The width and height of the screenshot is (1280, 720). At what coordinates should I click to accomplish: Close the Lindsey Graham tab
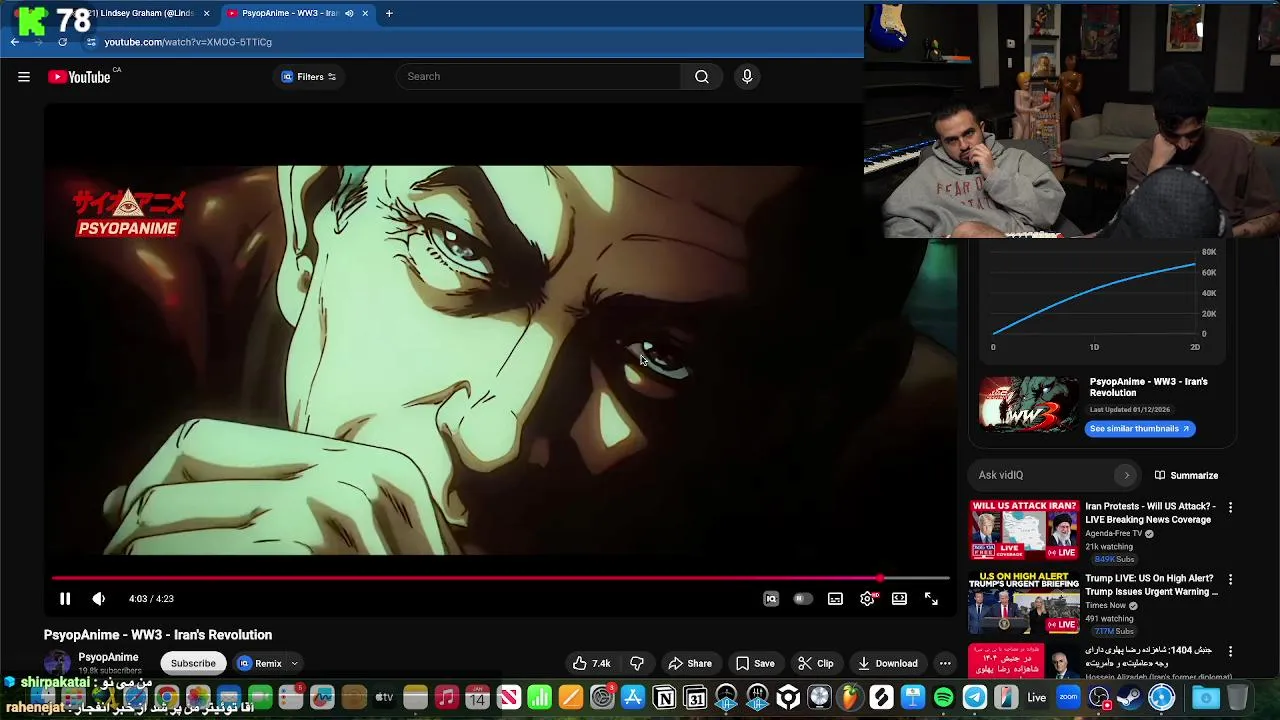coord(207,14)
